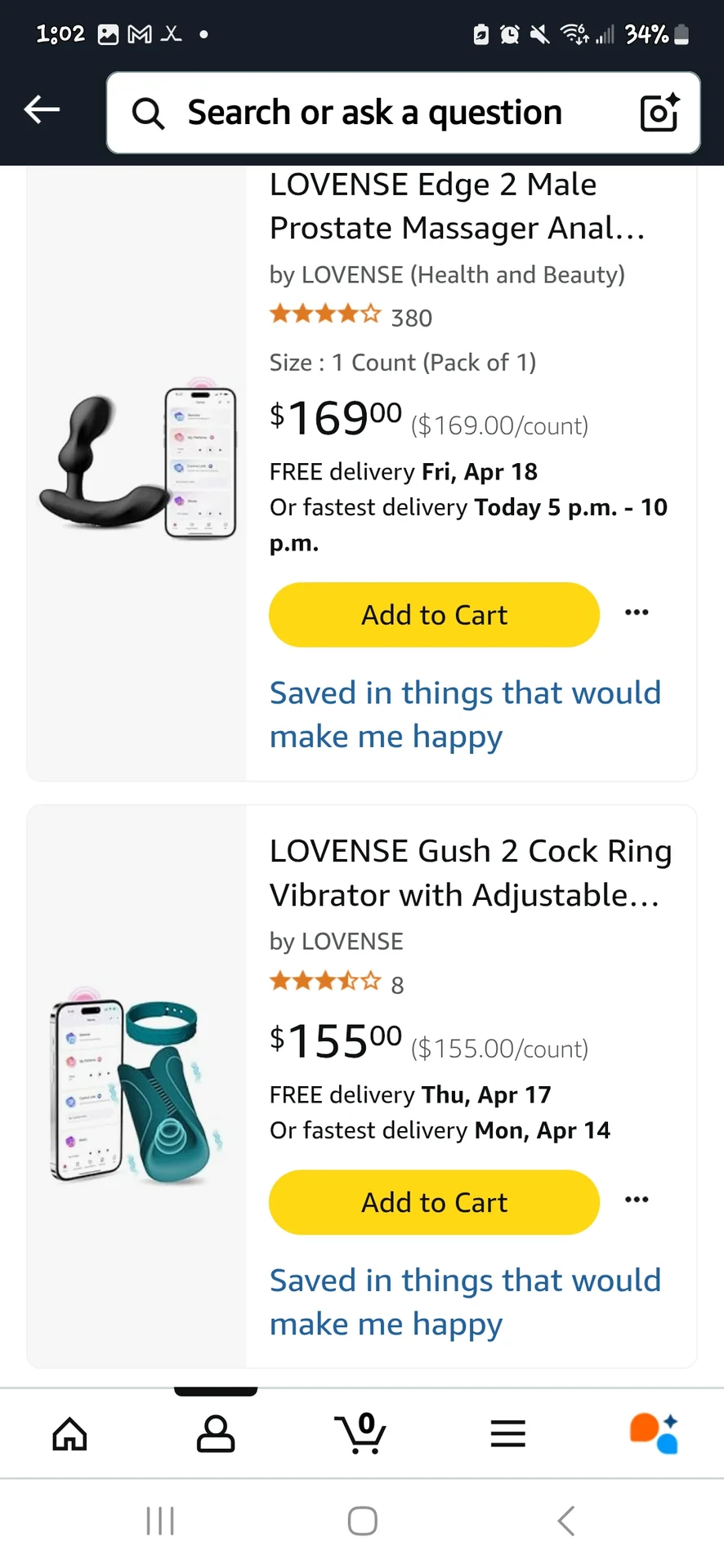Image resolution: width=724 pixels, height=1568 pixels.
Task: Open the shopping cart tab
Action: click(x=360, y=1433)
